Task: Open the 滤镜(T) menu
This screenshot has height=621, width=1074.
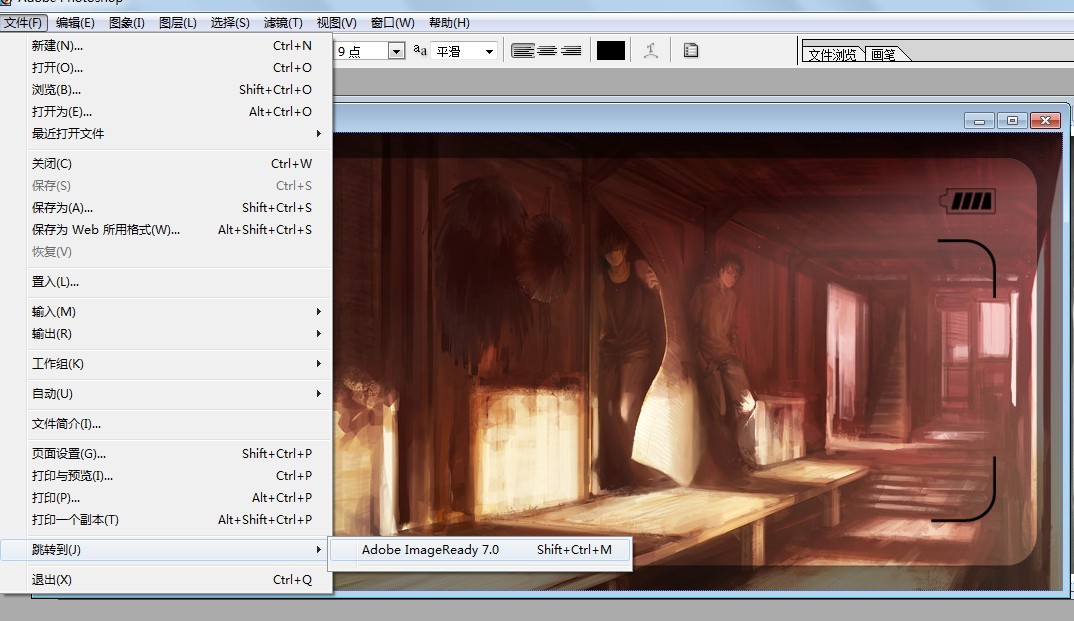Action: [x=283, y=23]
